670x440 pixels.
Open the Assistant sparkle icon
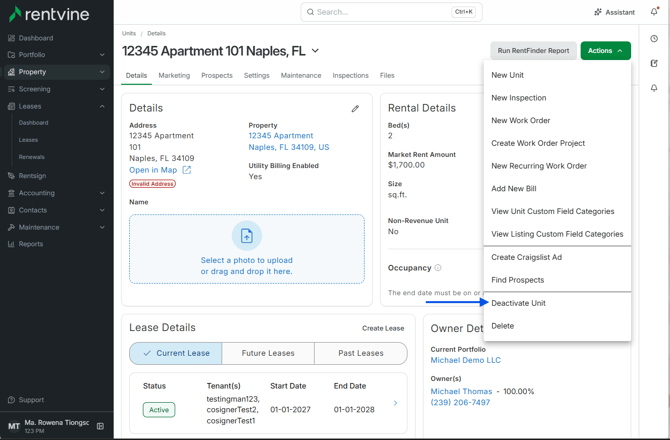[x=598, y=12]
